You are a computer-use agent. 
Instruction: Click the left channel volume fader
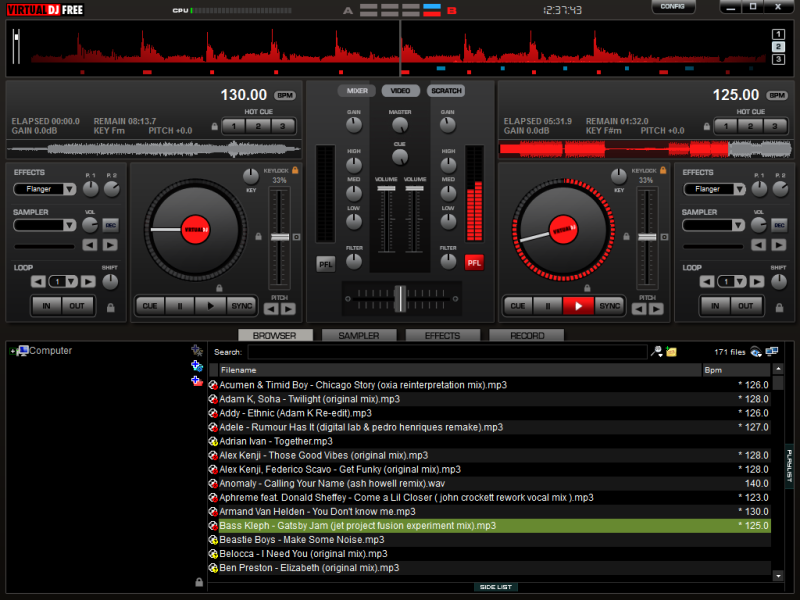coord(386,189)
